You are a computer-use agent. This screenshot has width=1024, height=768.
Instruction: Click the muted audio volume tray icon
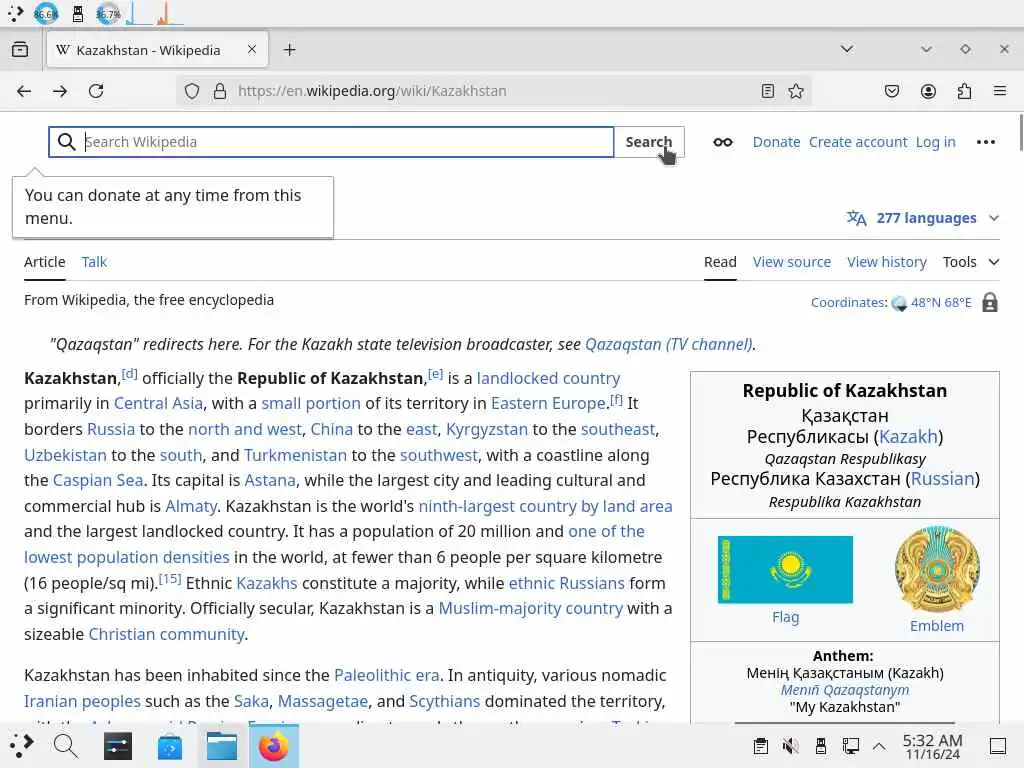(x=790, y=746)
